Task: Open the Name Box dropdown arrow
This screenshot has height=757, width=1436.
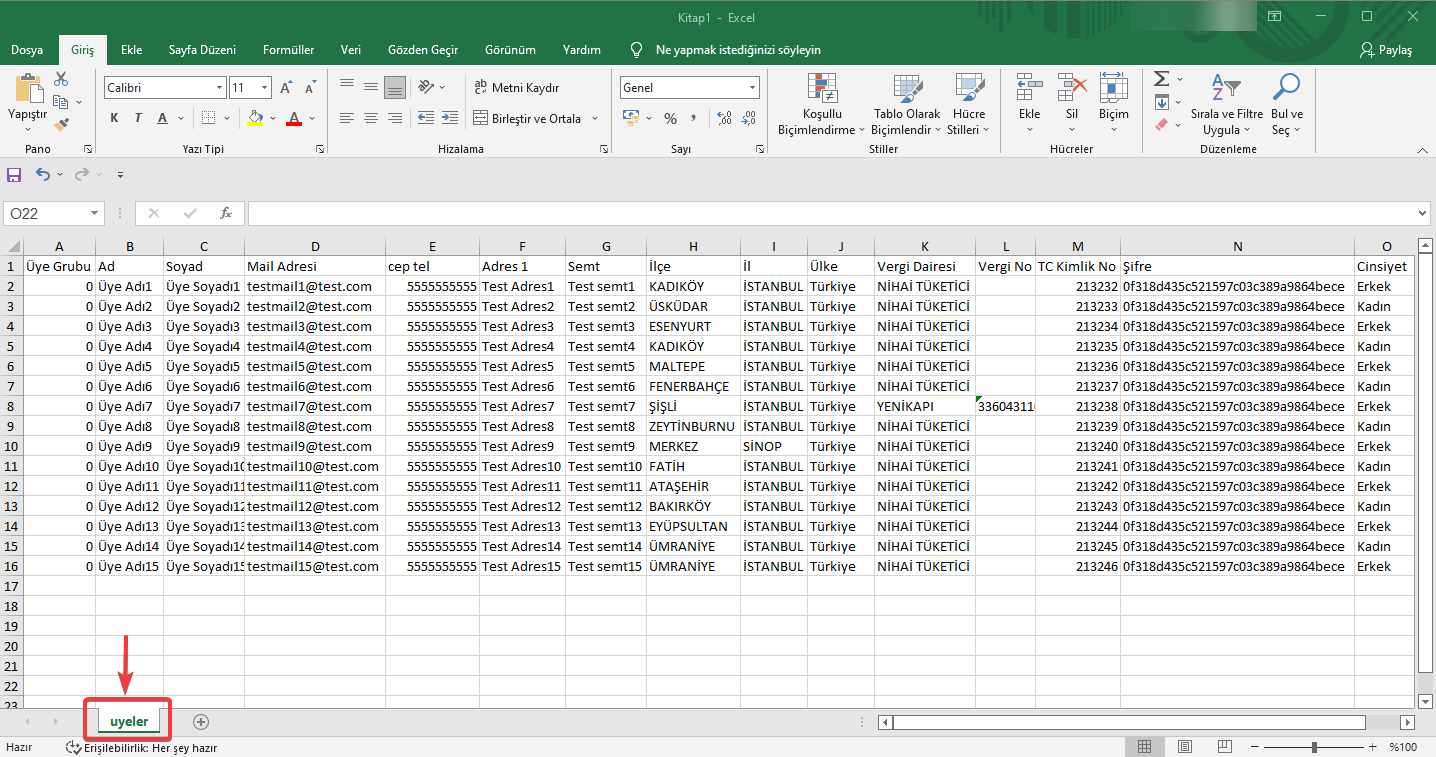Action: click(x=95, y=213)
